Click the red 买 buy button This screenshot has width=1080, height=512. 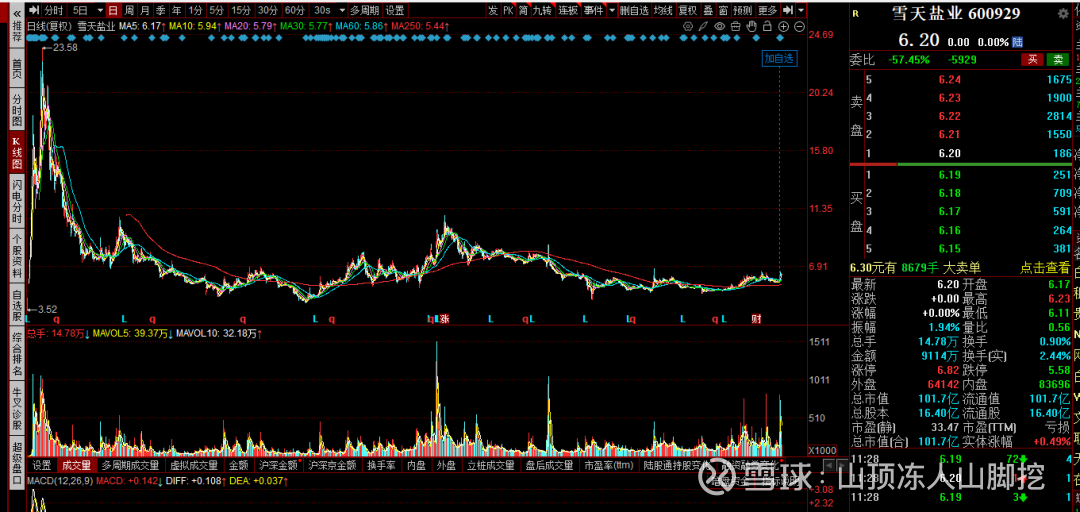coord(1032,59)
